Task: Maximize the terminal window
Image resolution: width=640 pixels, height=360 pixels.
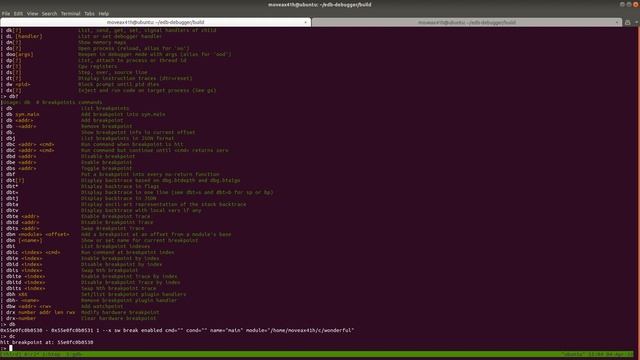Action: pyautogui.click(x=629, y=4)
